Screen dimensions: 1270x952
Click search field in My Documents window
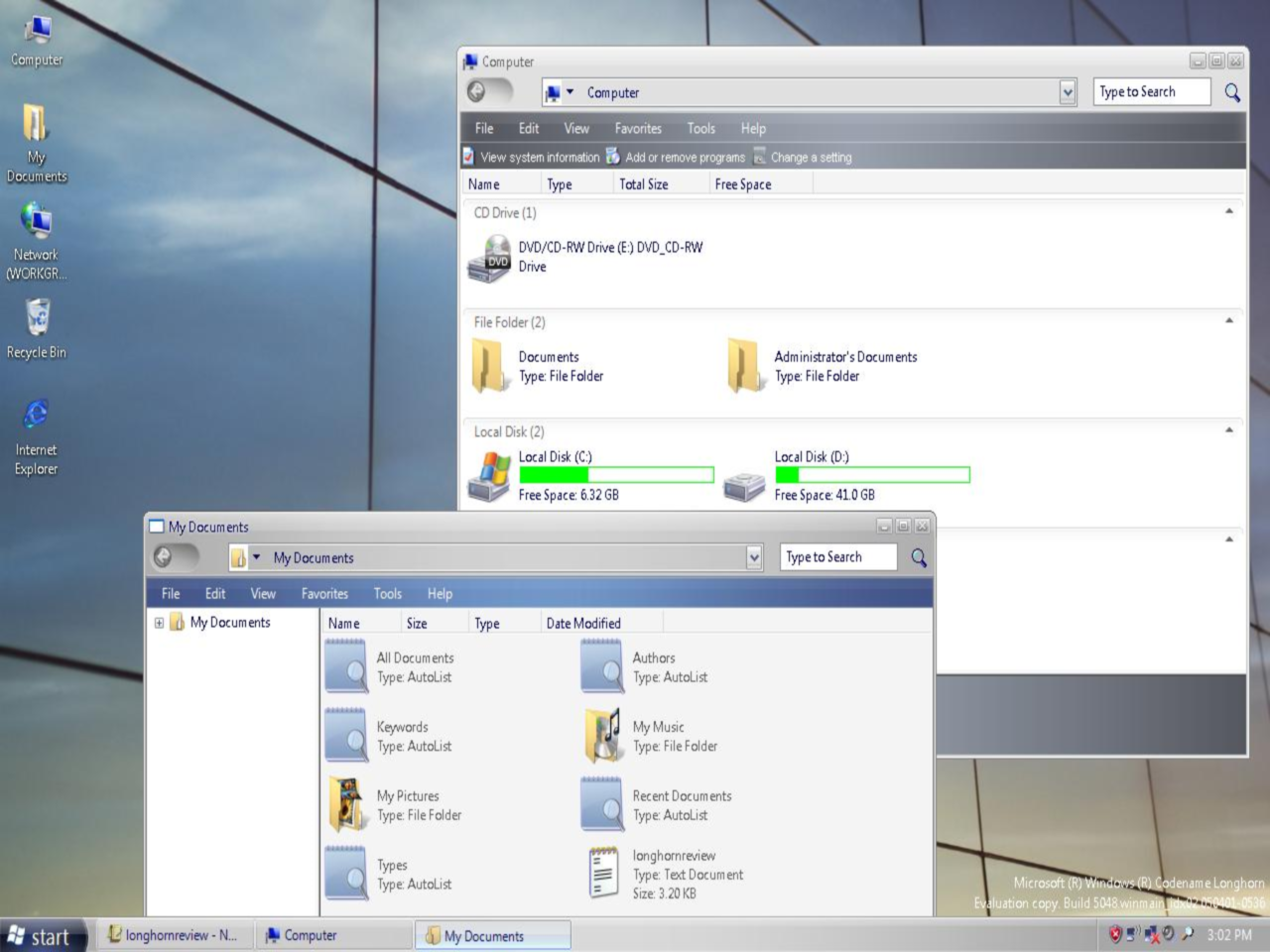(838, 557)
